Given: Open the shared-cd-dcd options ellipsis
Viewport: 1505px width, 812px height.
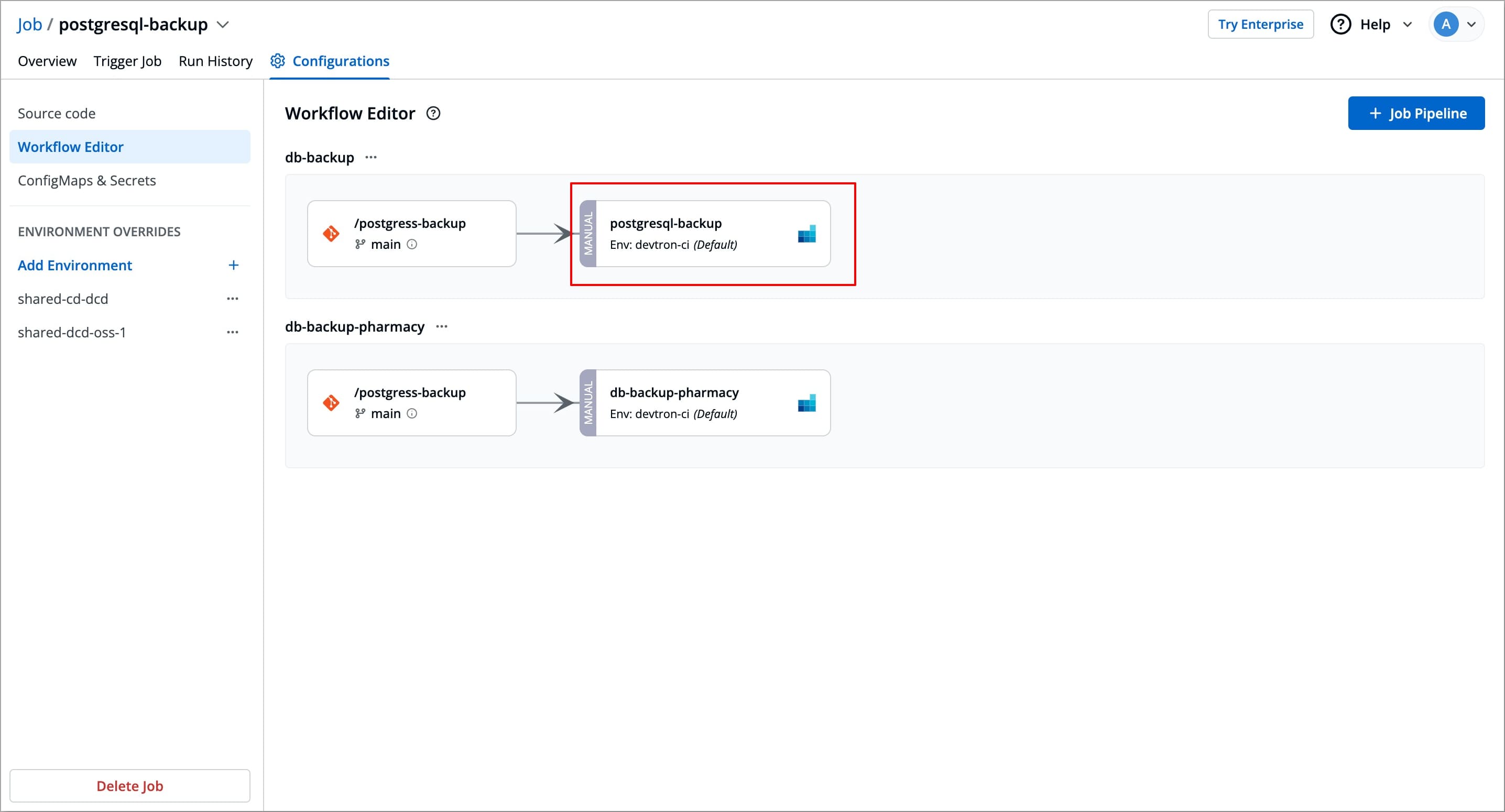Looking at the screenshot, I should [x=233, y=299].
